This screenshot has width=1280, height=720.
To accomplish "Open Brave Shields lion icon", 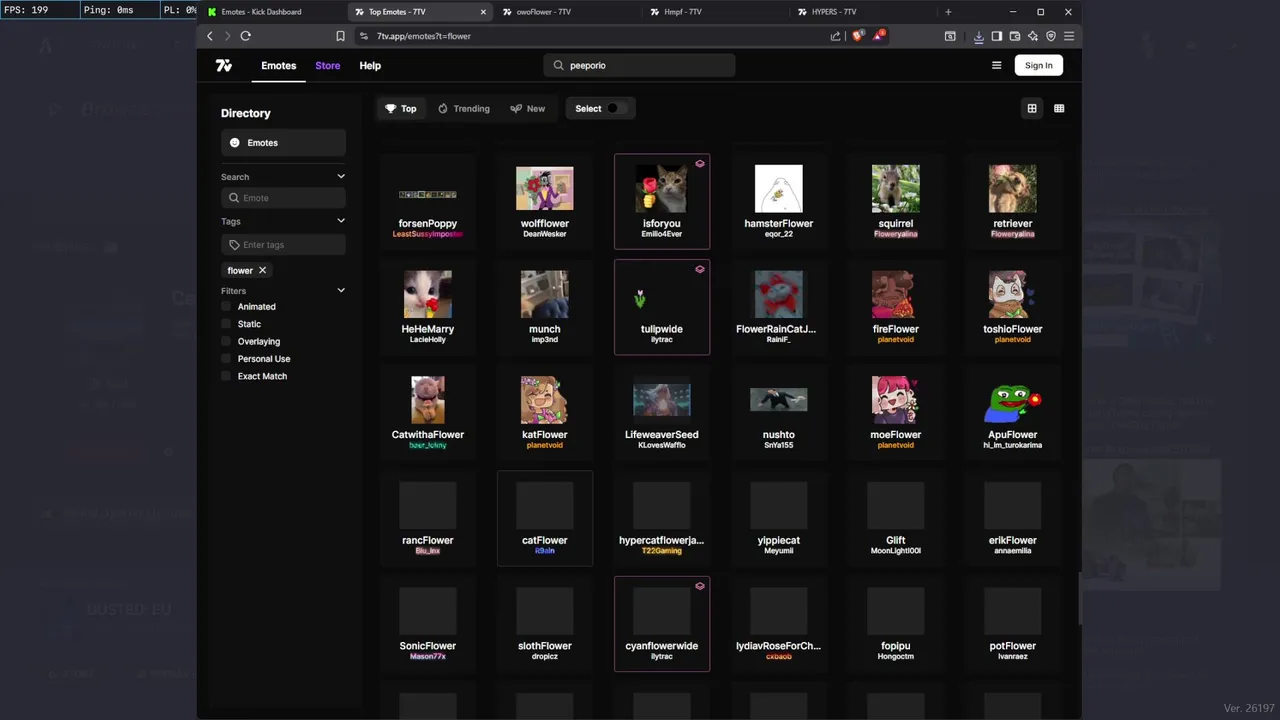I will [858, 36].
